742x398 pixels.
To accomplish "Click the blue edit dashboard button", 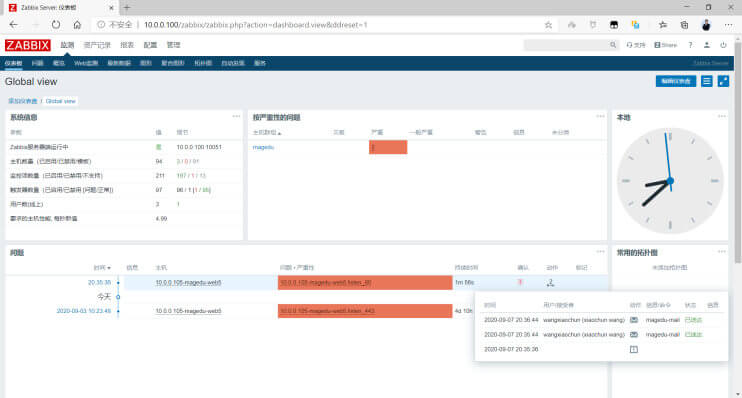I will pos(676,81).
